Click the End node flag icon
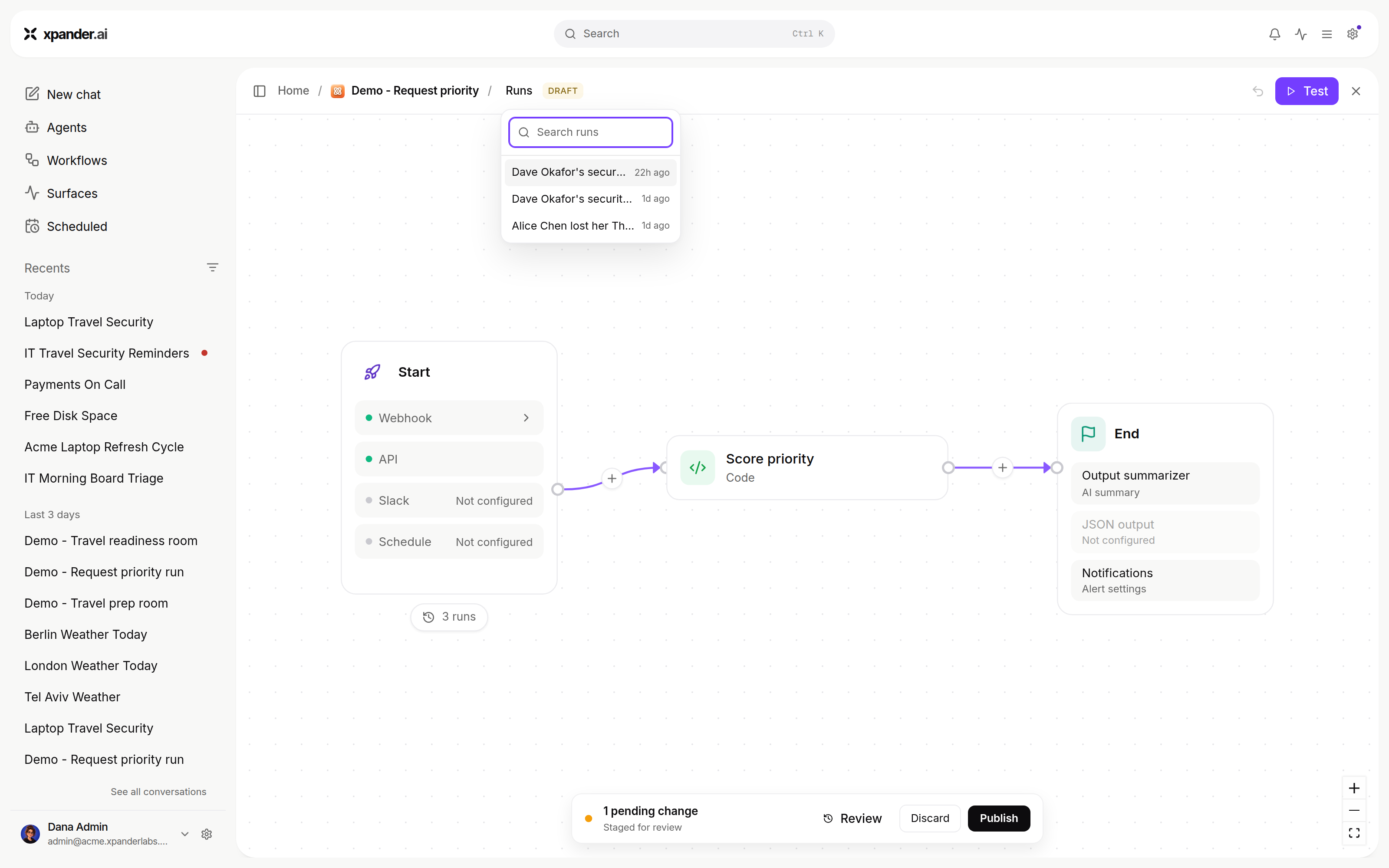Viewport: 1389px width, 868px height. coord(1088,434)
